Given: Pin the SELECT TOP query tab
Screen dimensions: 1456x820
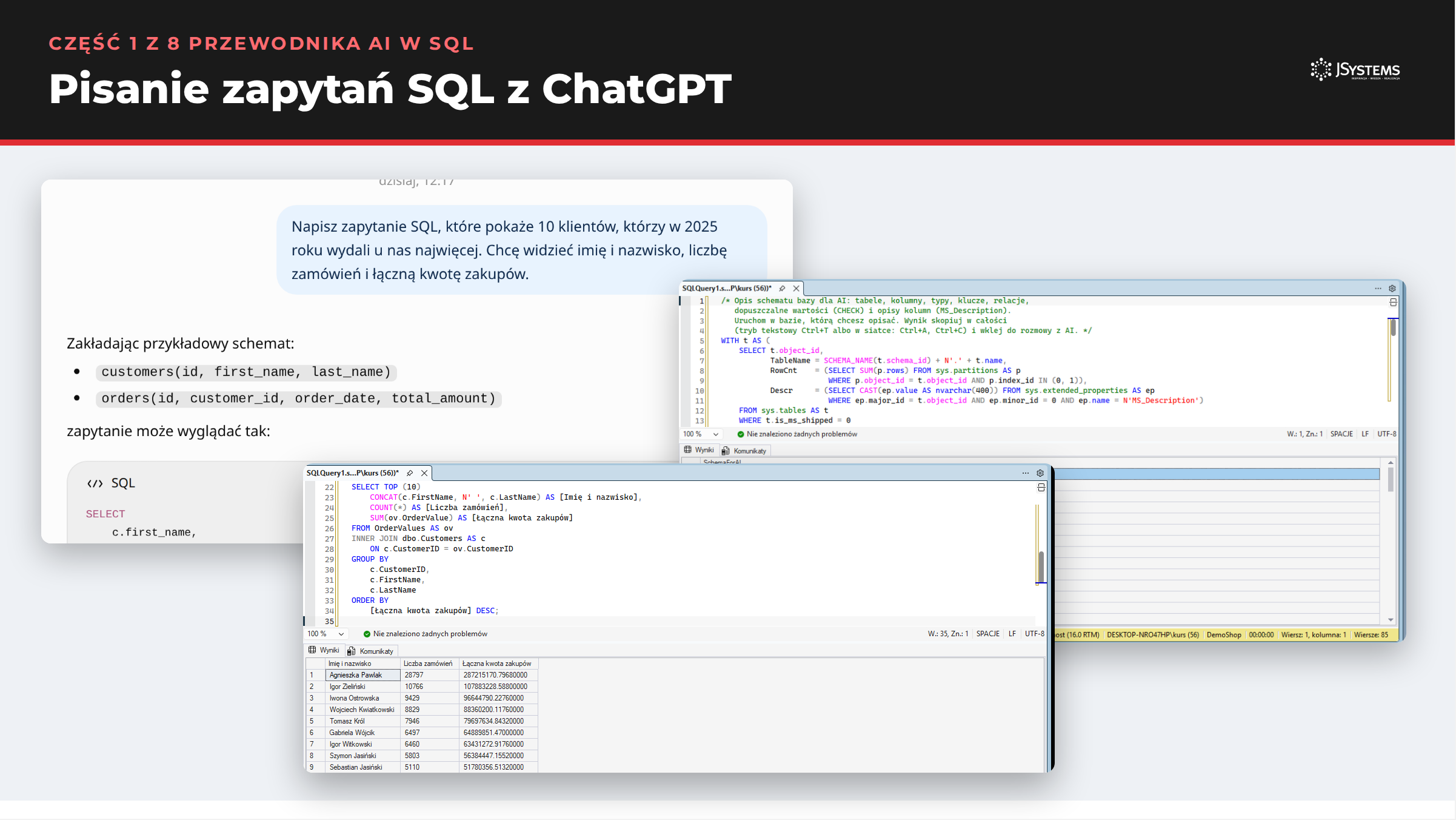Looking at the screenshot, I should (x=410, y=473).
